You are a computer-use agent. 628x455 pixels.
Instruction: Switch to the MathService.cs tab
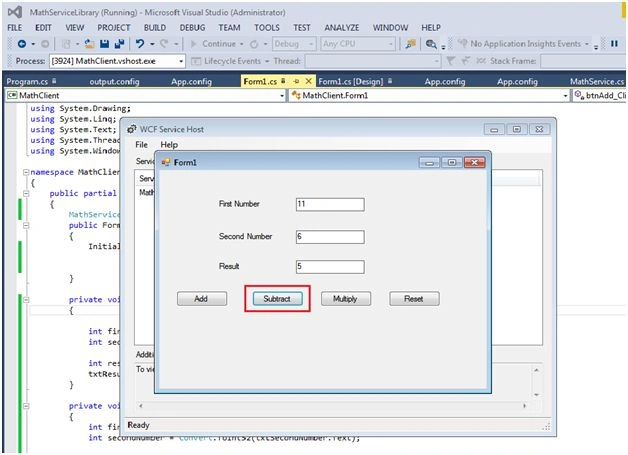(597, 81)
